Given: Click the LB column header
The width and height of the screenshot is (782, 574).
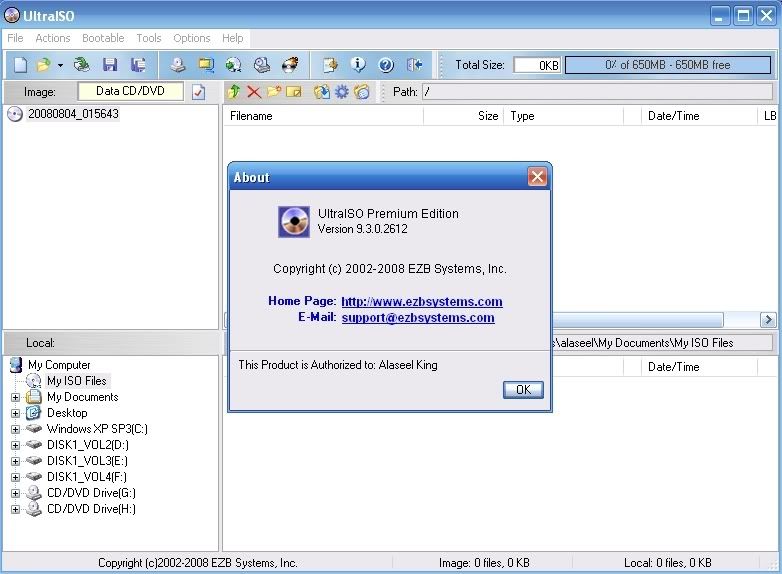Looking at the screenshot, I should click(x=769, y=116).
